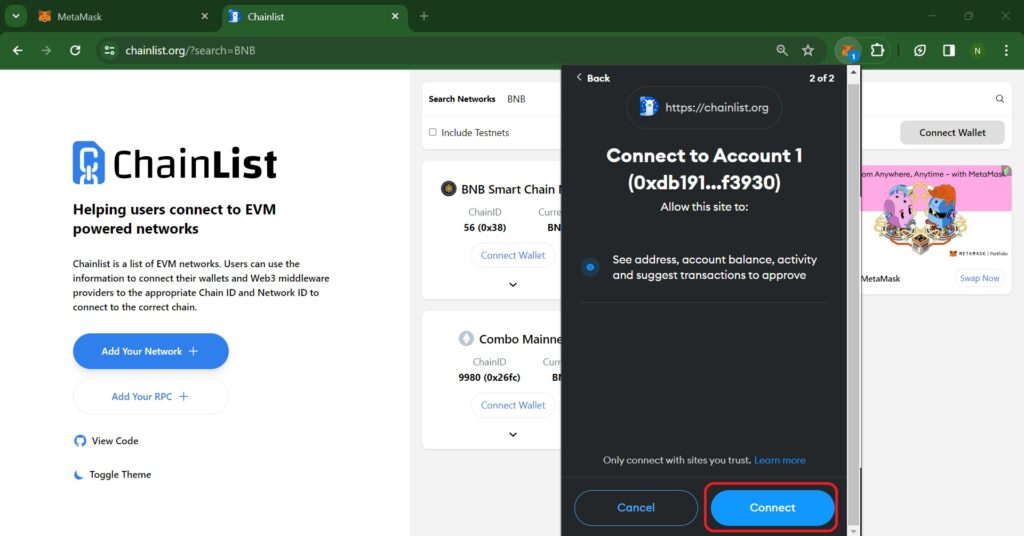Click the performance icon next to side panel
This screenshot has height=536, width=1024.
pos(920,50)
